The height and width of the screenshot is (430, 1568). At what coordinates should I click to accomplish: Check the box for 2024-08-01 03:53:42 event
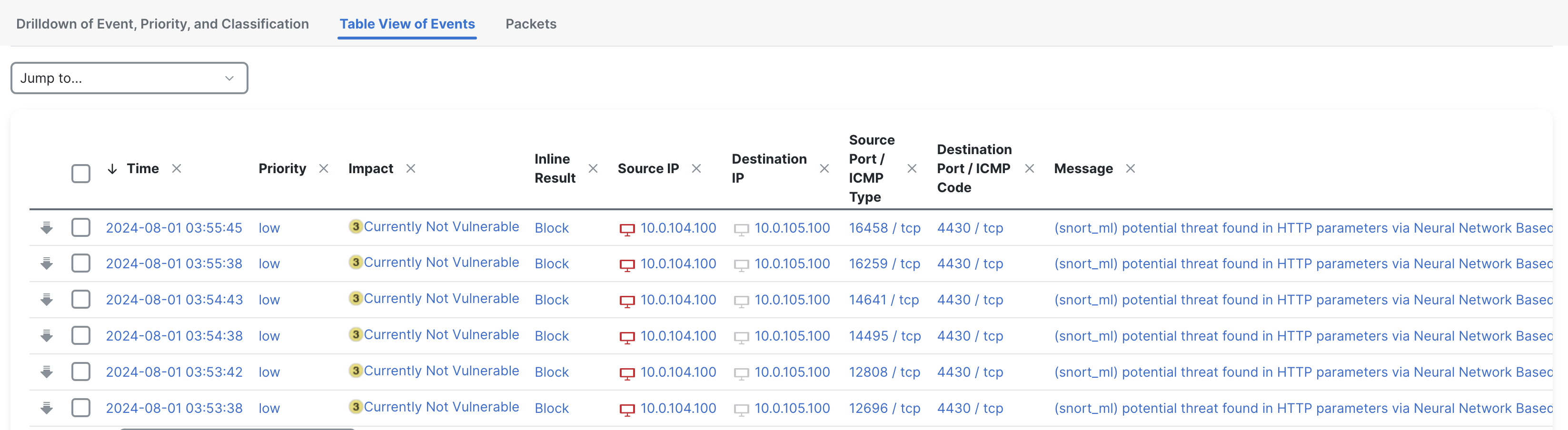pyautogui.click(x=81, y=371)
